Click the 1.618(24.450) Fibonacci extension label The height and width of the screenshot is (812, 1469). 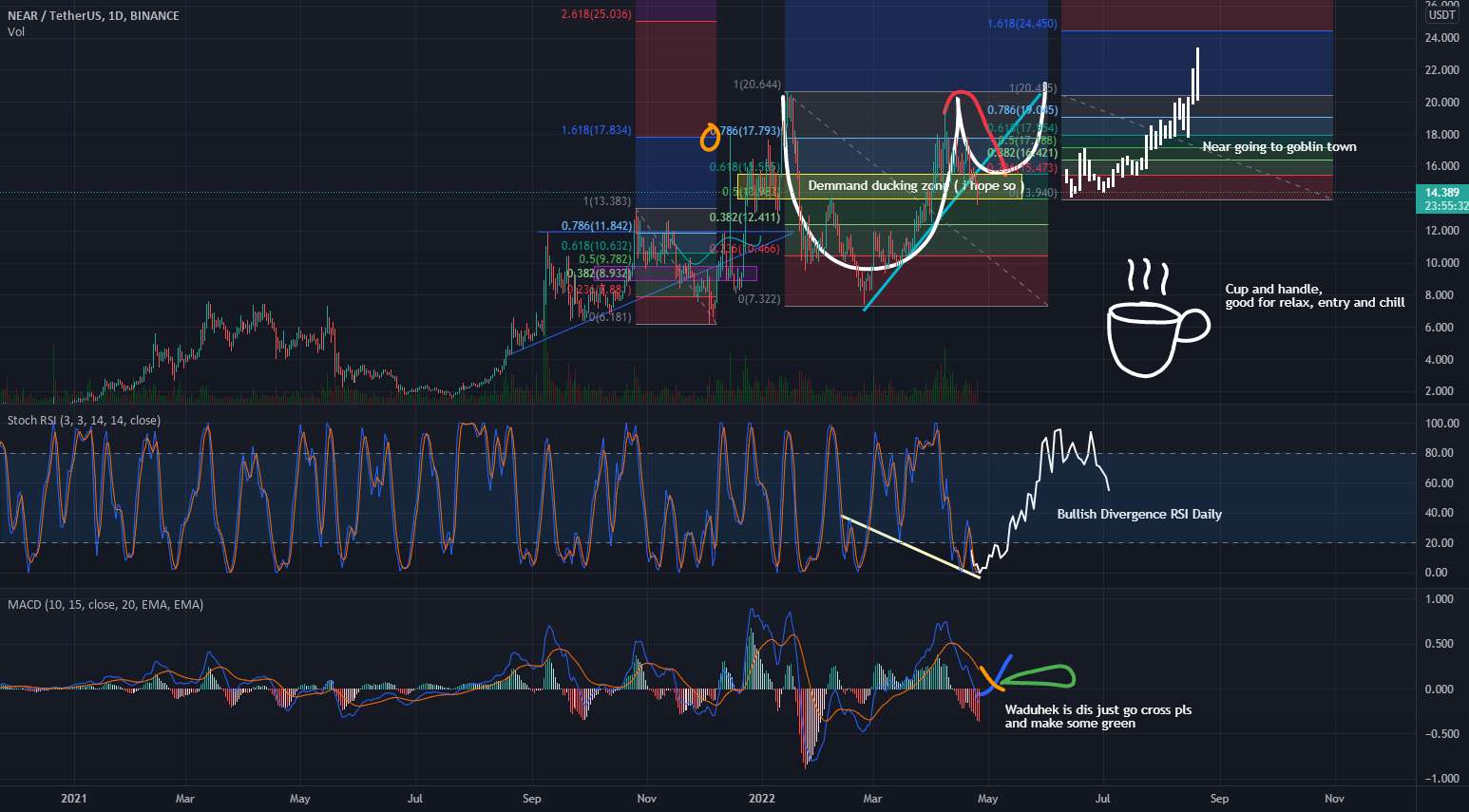(x=1021, y=24)
